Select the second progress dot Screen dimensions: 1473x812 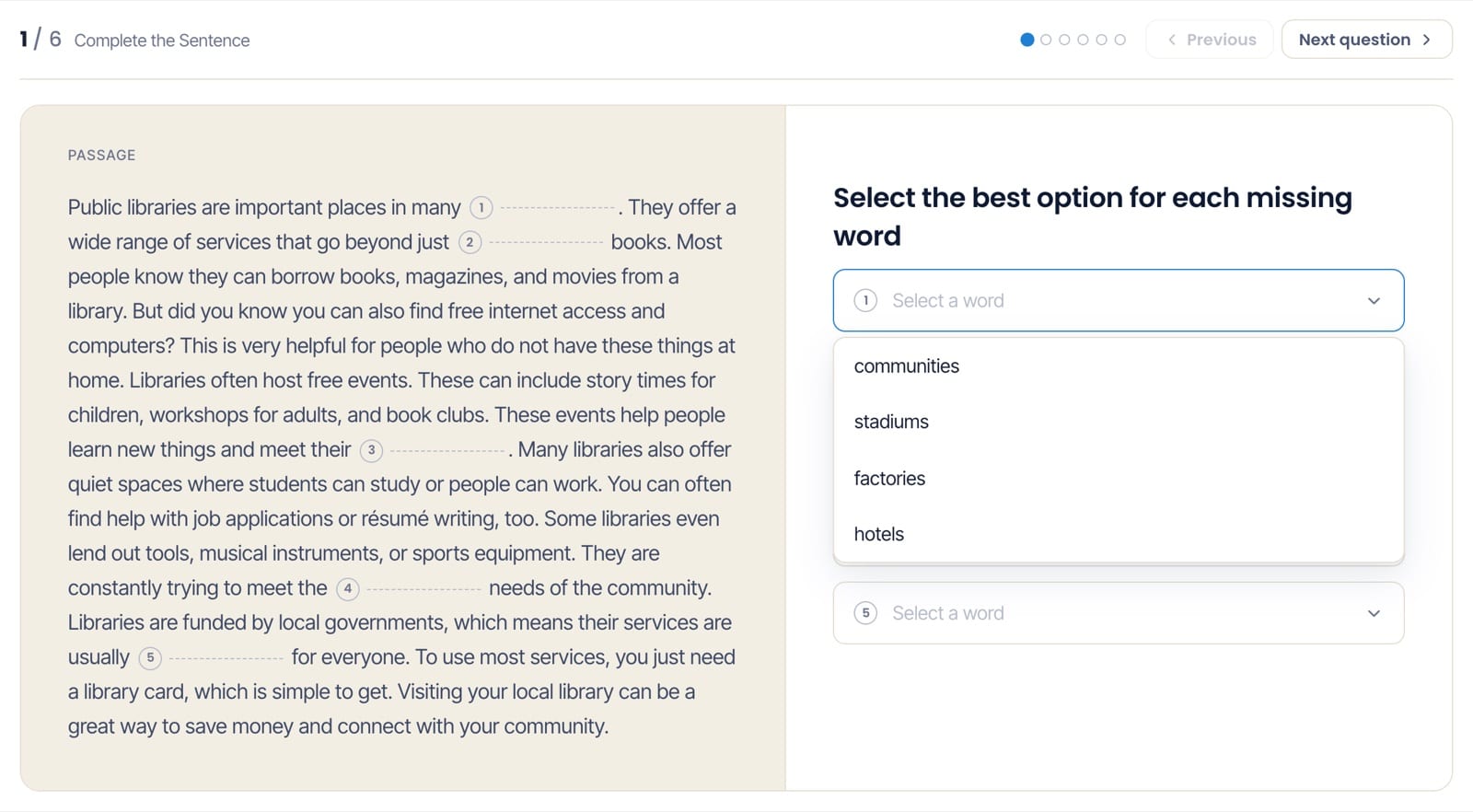tap(1046, 40)
